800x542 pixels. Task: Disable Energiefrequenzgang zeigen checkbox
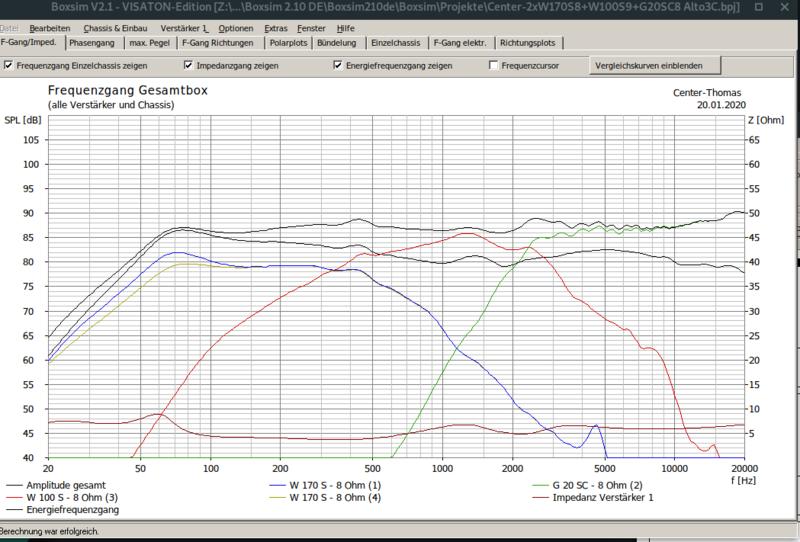pyautogui.click(x=338, y=66)
